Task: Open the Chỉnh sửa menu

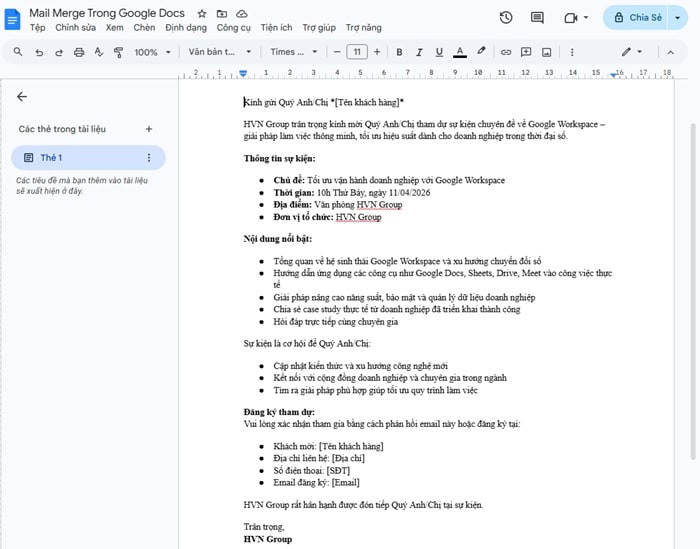Action: 75,28
